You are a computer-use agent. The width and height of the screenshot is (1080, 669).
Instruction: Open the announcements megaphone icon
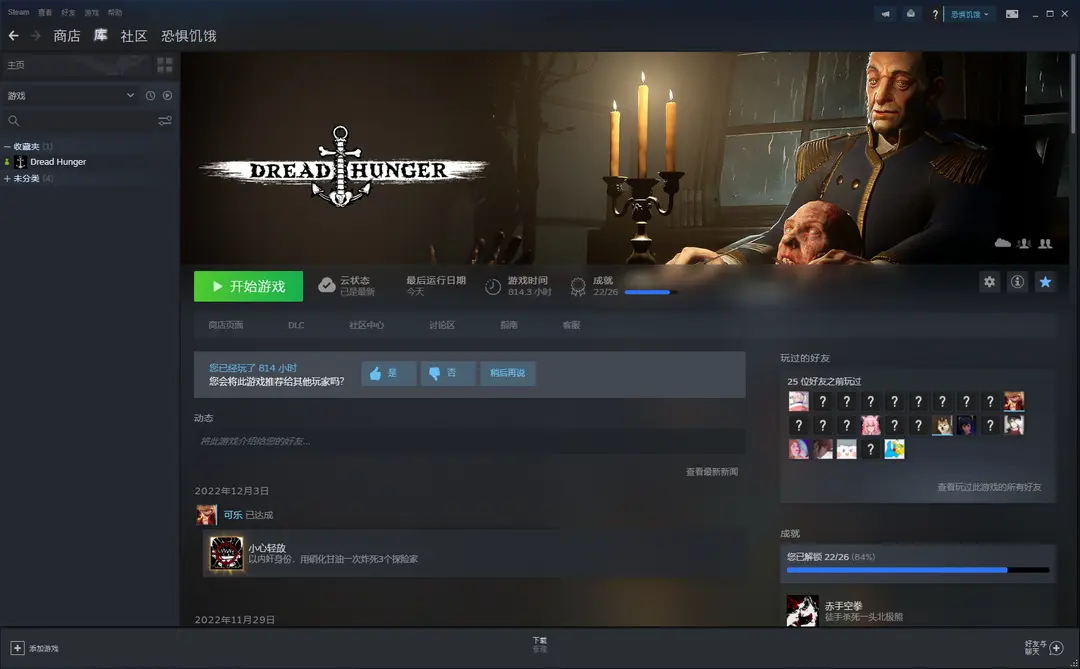[x=885, y=14]
